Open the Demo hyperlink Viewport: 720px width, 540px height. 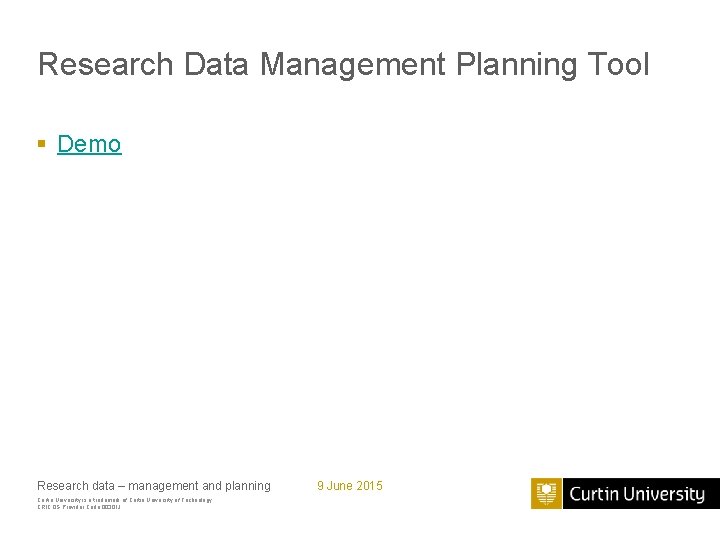89,144
